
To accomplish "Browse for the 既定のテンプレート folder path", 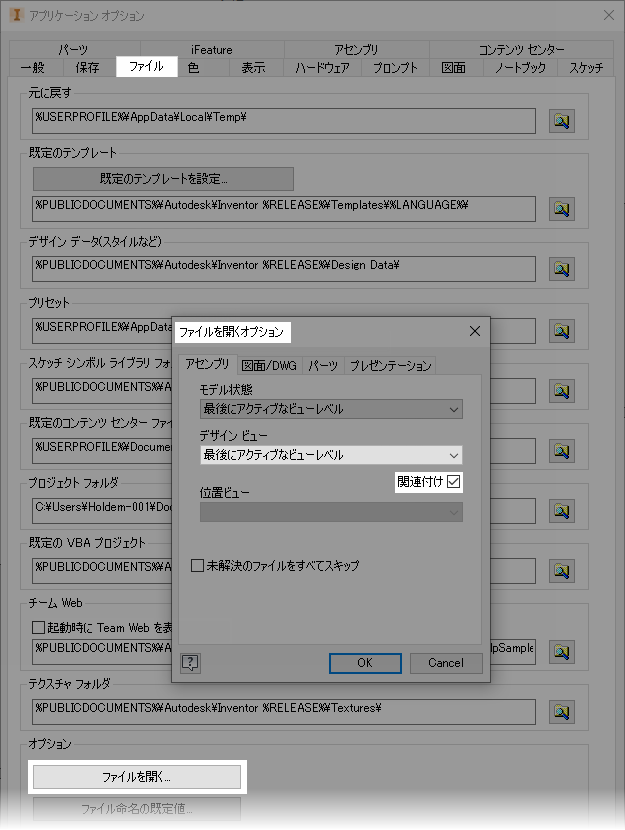I will pos(561,209).
